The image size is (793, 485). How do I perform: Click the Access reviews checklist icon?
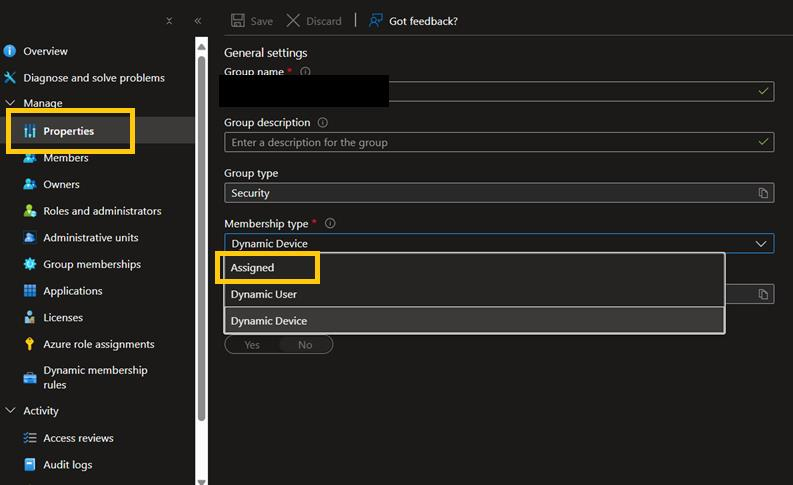click(30, 438)
